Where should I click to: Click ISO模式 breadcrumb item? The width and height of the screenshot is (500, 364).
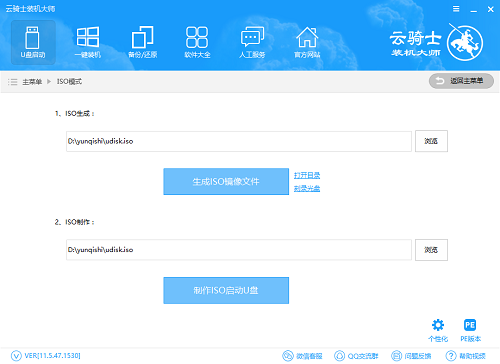tap(69, 82)
